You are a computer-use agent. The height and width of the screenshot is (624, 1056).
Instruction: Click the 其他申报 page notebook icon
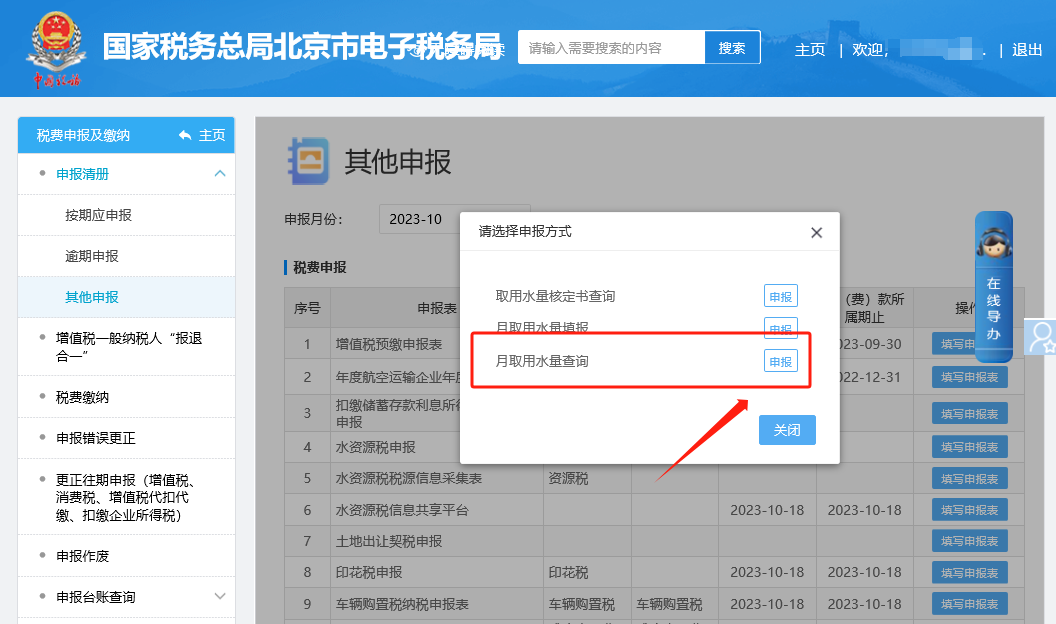click(x=308, y=161)
